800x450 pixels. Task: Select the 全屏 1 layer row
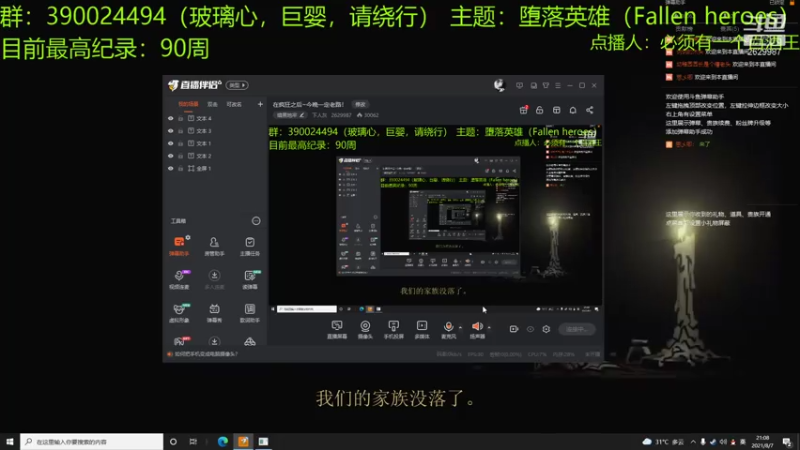pyautogui.click(x=215, y=168)
